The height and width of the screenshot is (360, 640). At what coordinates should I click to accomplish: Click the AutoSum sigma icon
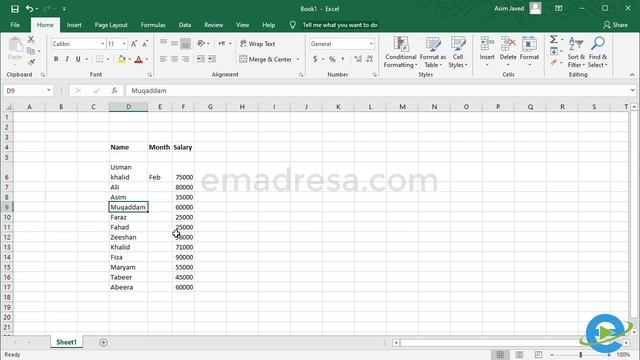coord(553,40)
